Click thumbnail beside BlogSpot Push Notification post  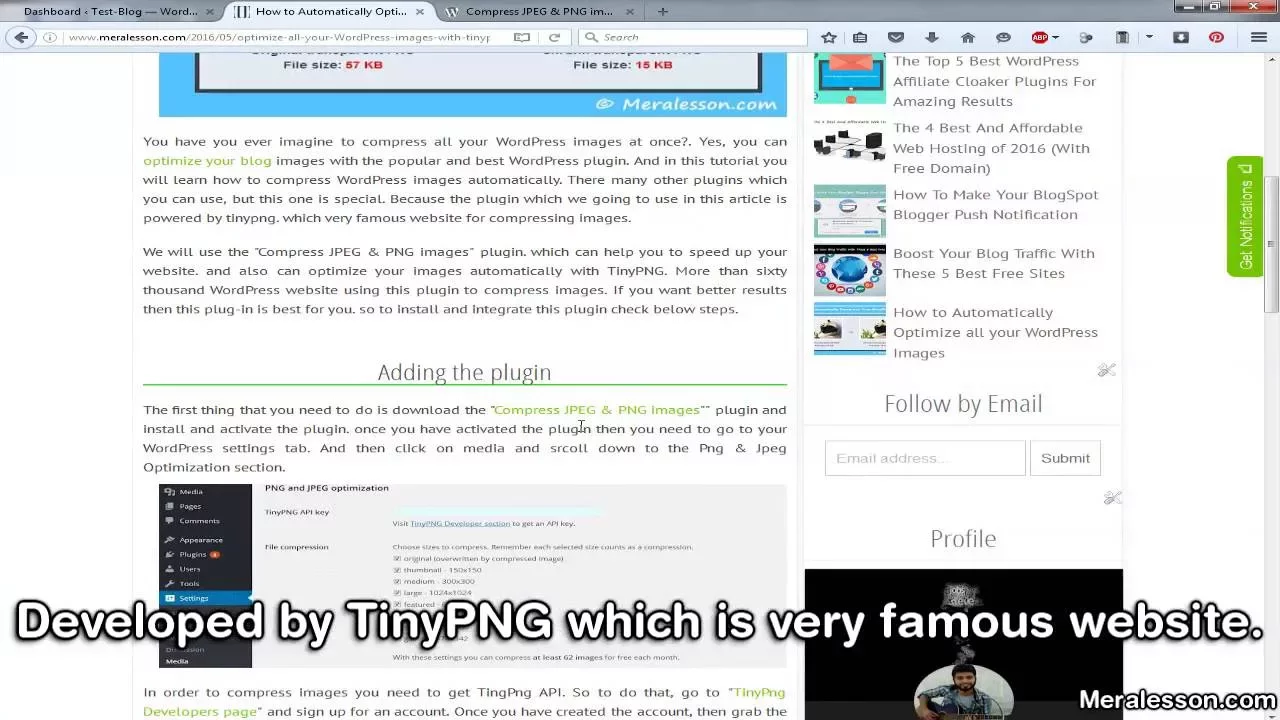849,210
